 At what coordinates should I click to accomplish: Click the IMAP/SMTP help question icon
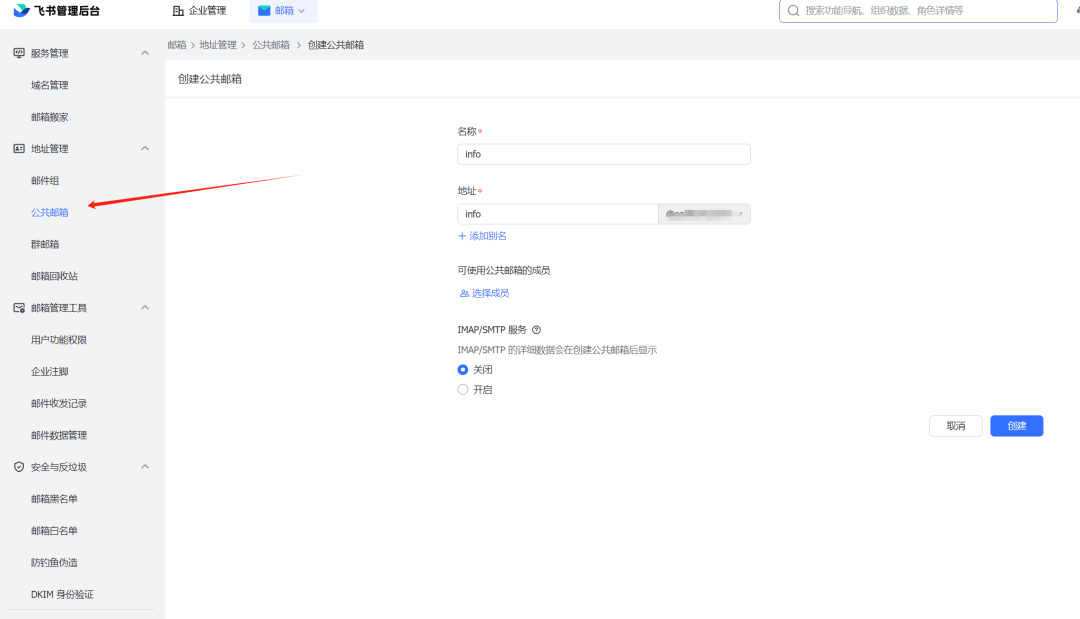click(x=537, y=330)
